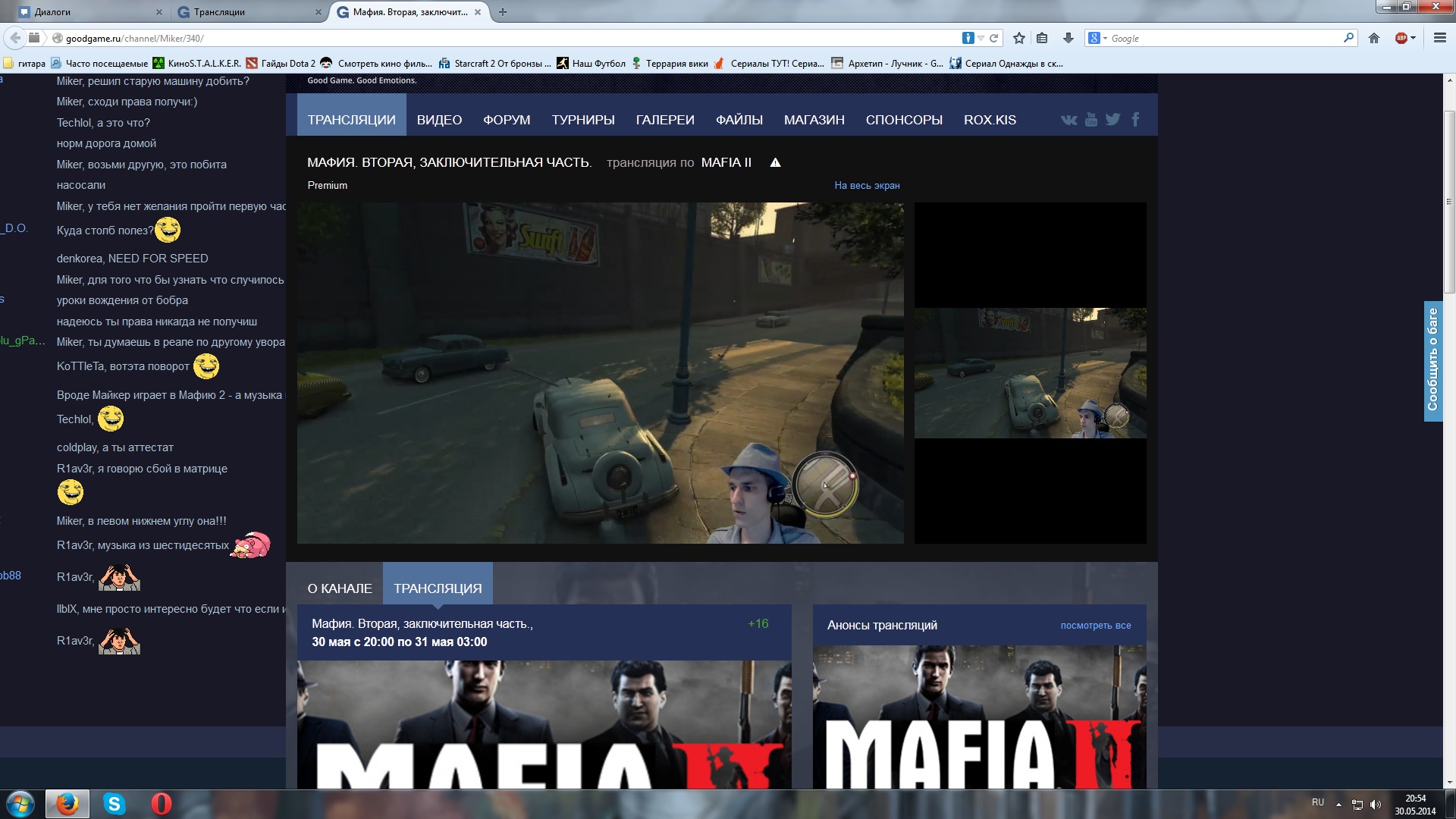Click the browser home icon

click(x=1373, y=38)
